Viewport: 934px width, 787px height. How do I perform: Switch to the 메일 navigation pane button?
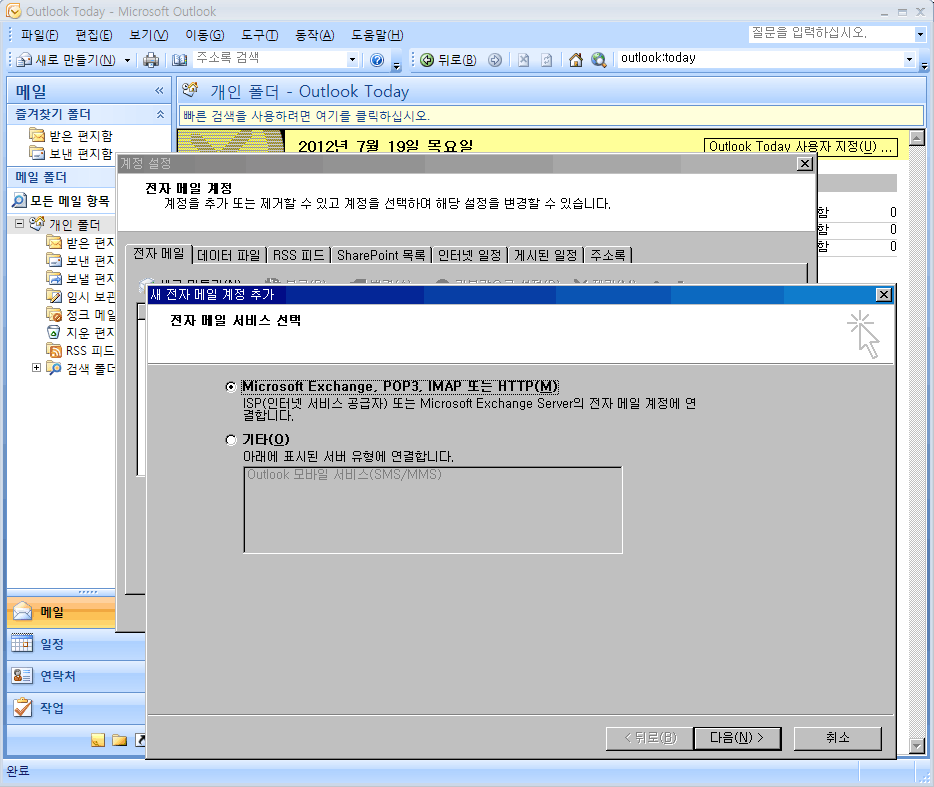[x=61, y=612]
